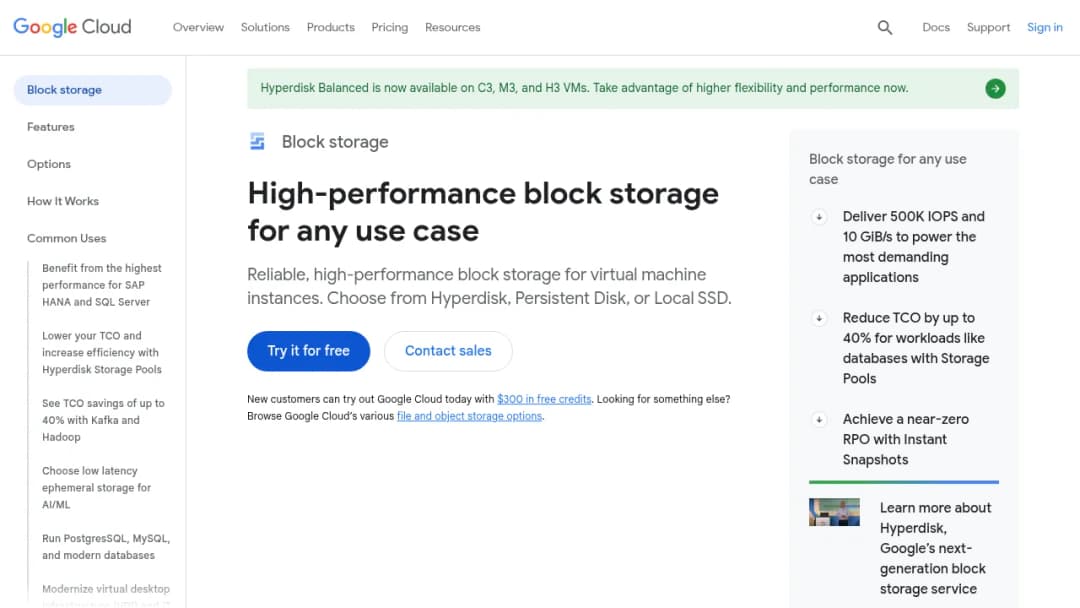
Task: Open Learn more about Hyperdisk link
Action: (x=935, y=549)
